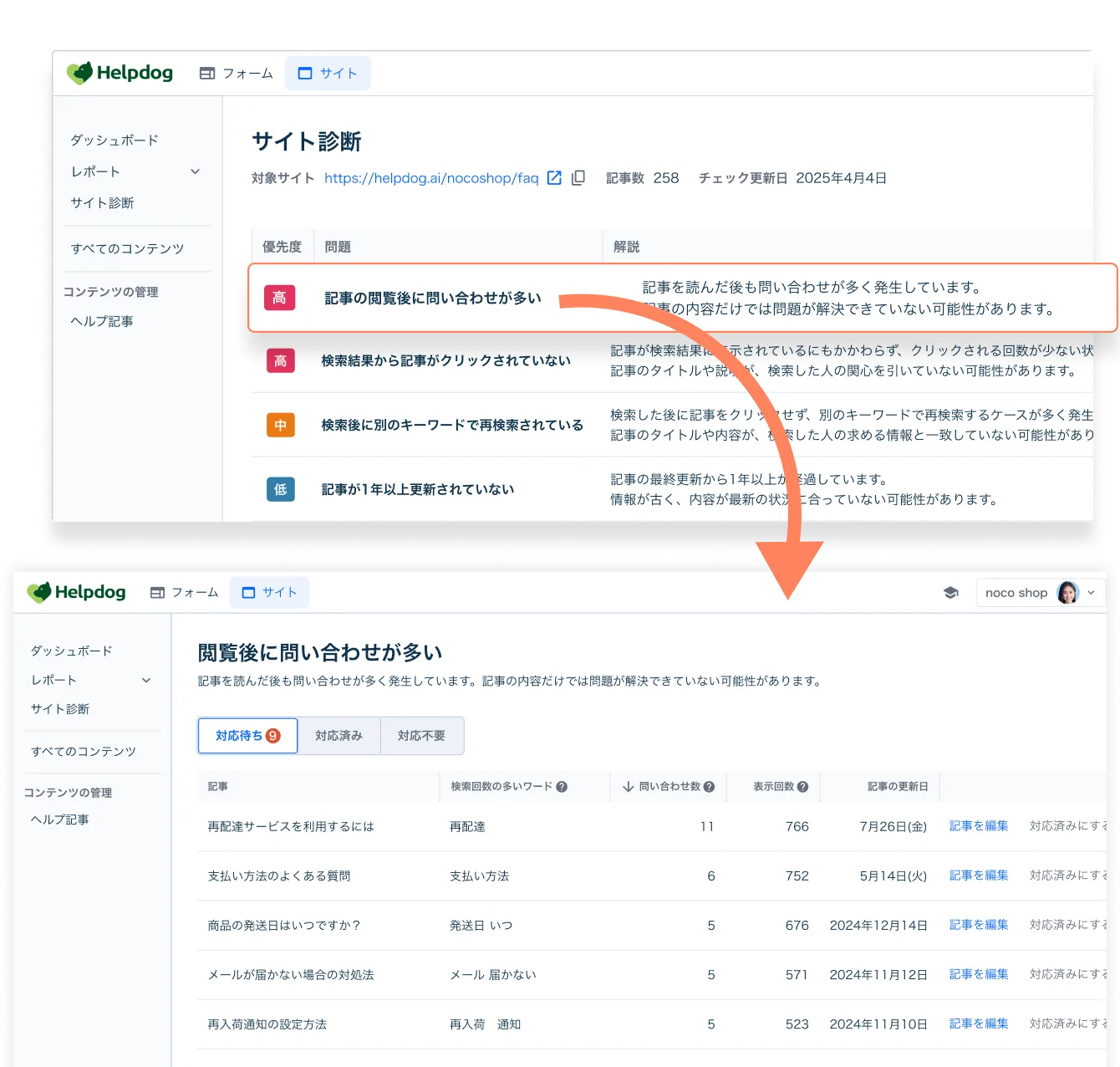Expand レポート in the lower sidebar

pyautogui.click(x=146, y=680)
